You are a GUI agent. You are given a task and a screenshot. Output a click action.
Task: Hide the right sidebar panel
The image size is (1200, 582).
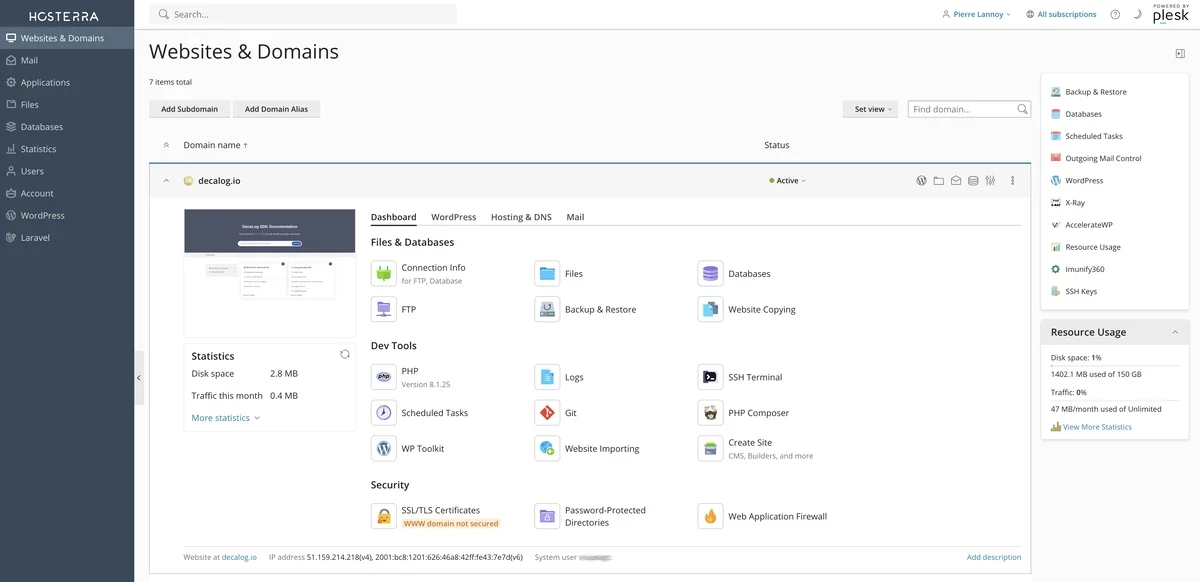(x=1180, y=54)
